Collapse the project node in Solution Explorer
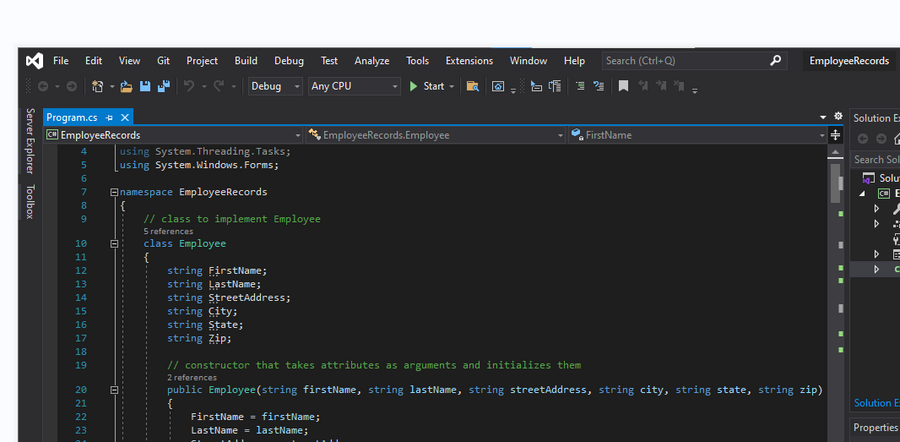The image size is (900, 442). 862,194
